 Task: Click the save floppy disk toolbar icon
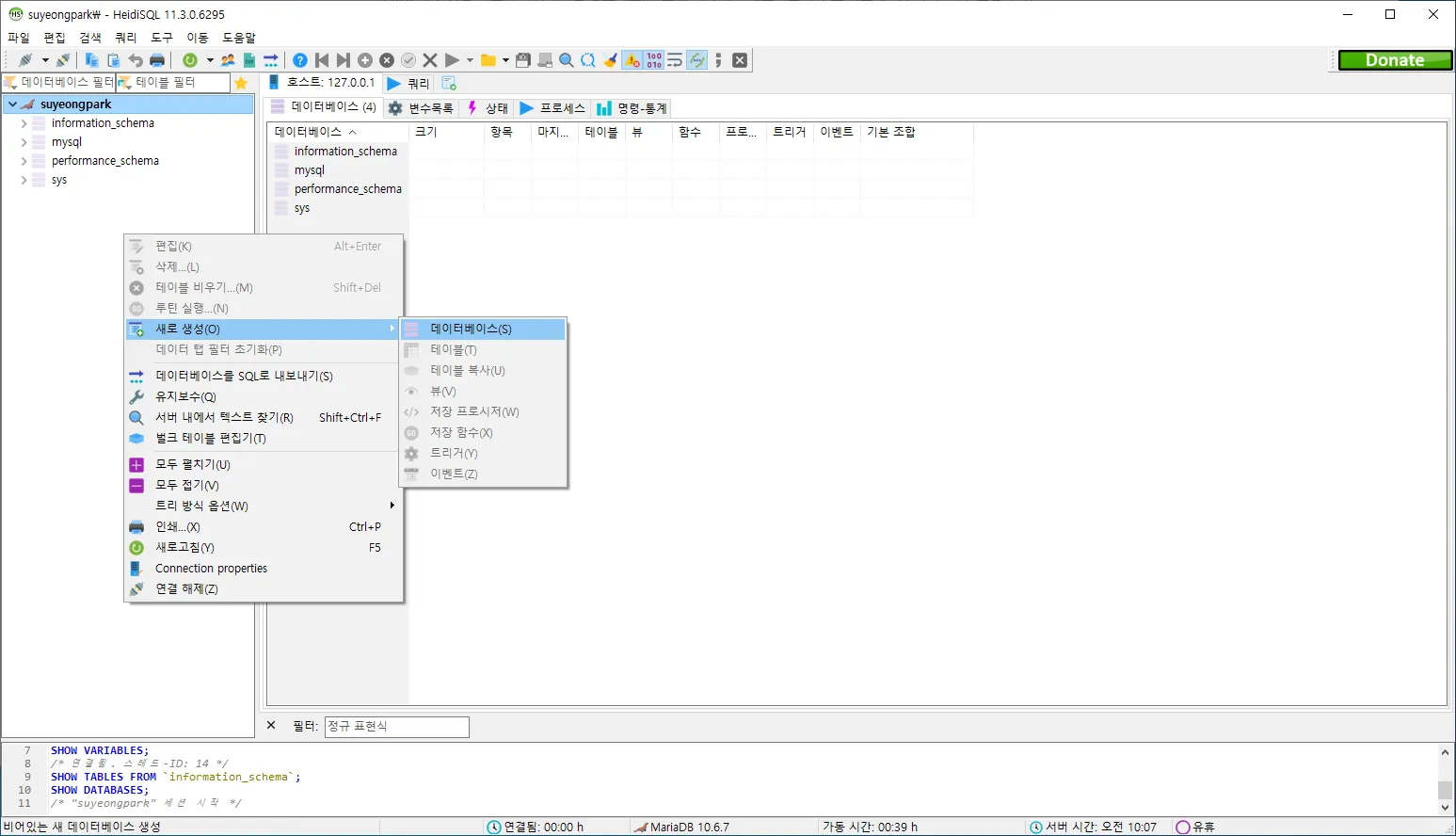523,60
